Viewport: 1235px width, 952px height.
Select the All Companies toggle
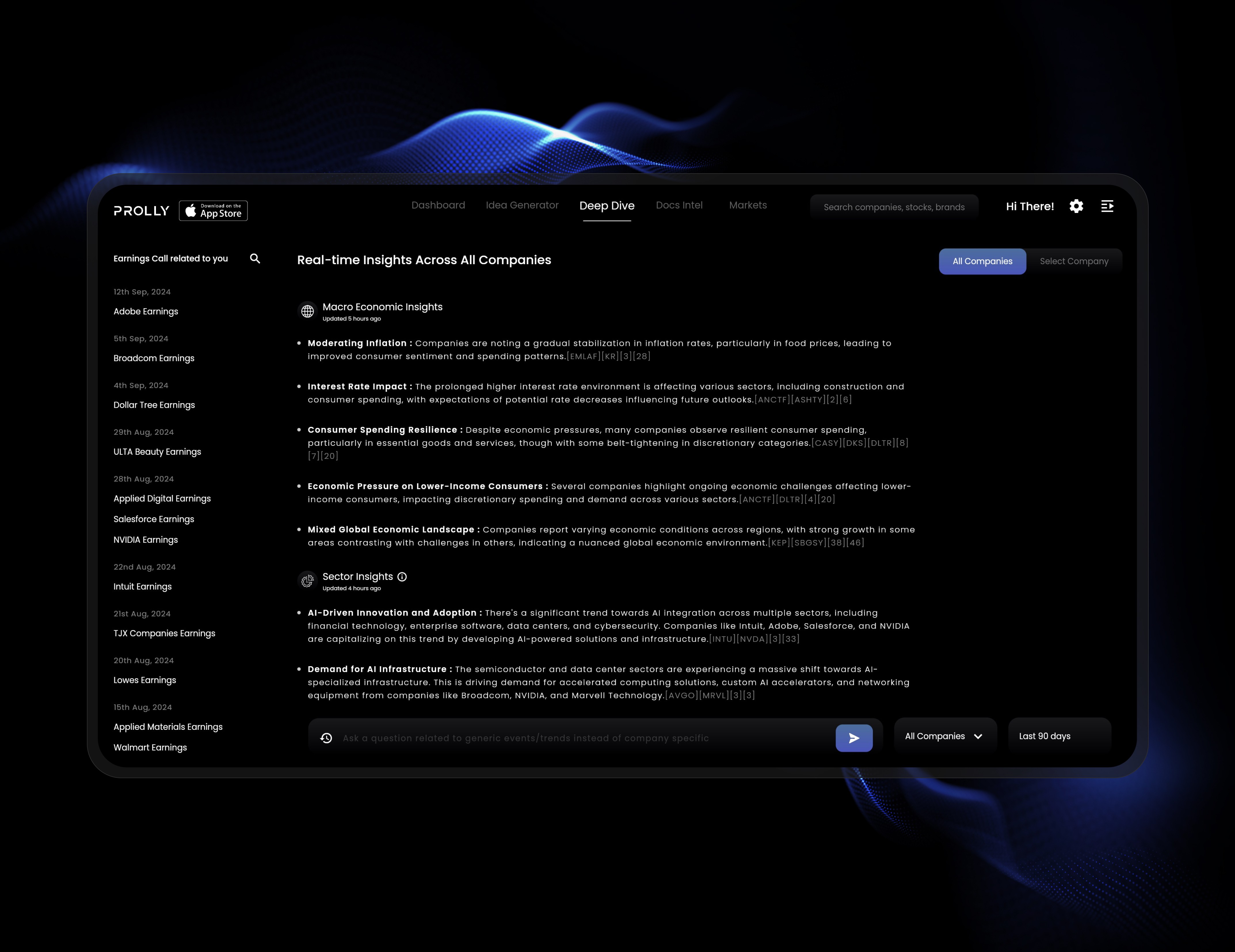tap(982, 261)
